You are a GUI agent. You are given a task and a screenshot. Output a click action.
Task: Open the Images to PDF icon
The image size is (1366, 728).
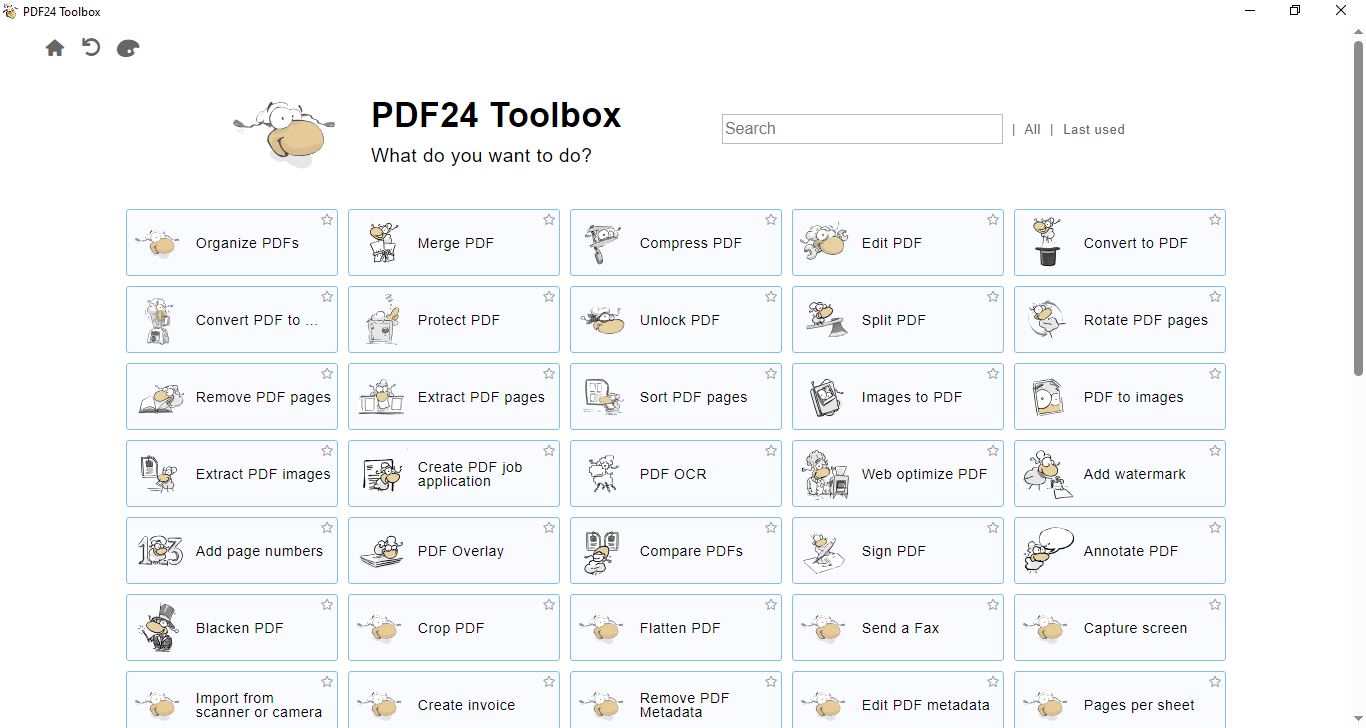click(826, 397)
